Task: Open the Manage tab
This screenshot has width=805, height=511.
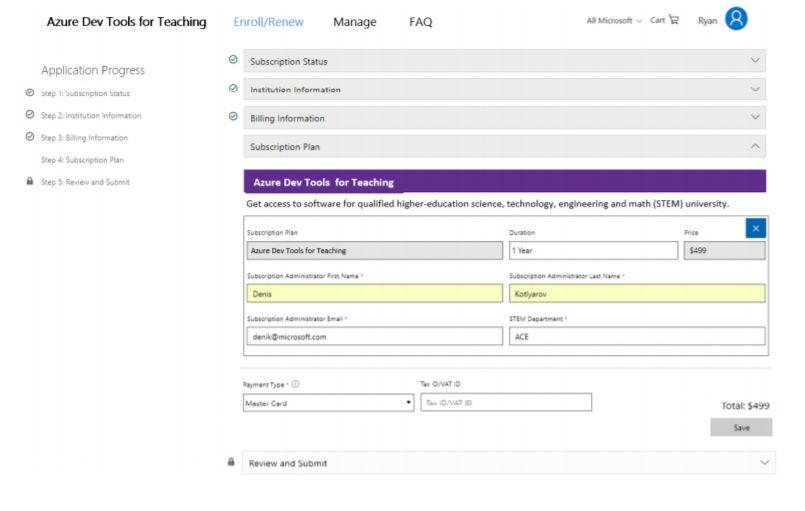Action: click(x=355, y=22)
